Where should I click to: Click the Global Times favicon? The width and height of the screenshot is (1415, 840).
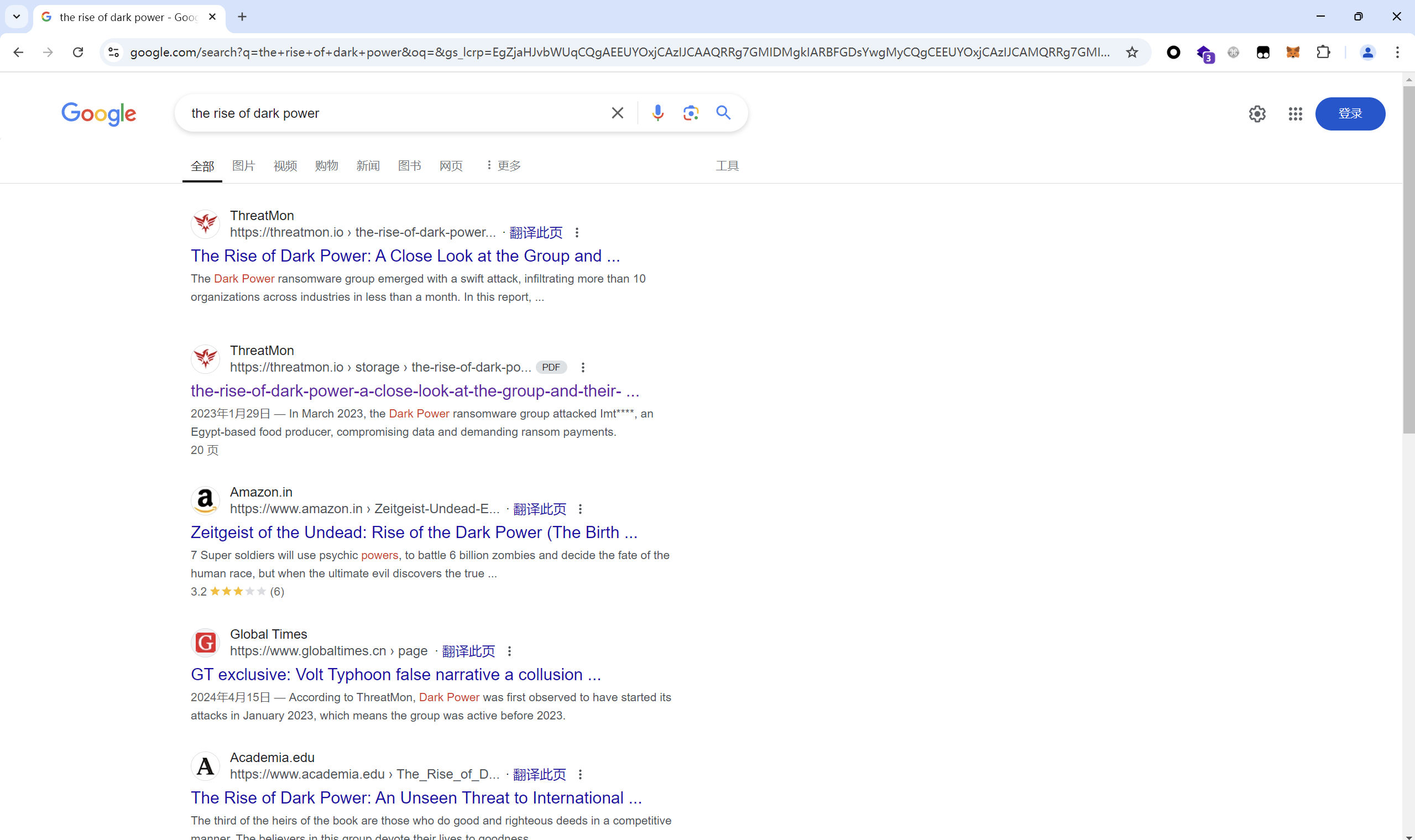[x=205, y=643]
